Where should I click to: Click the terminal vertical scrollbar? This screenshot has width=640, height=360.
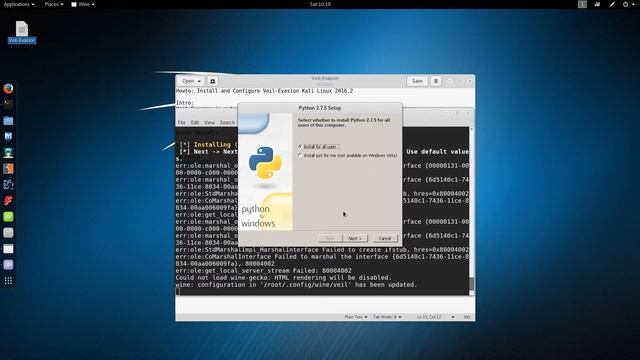coord(471,210)
